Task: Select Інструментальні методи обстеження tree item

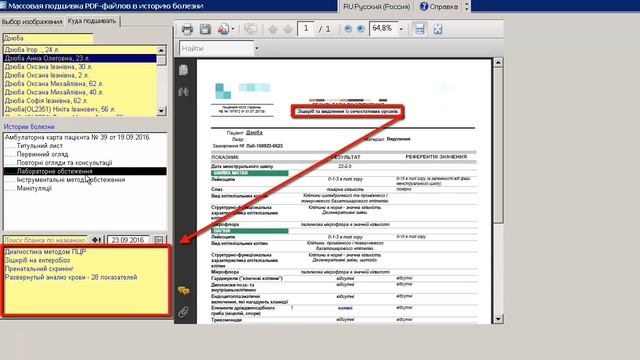Action: 71,180
